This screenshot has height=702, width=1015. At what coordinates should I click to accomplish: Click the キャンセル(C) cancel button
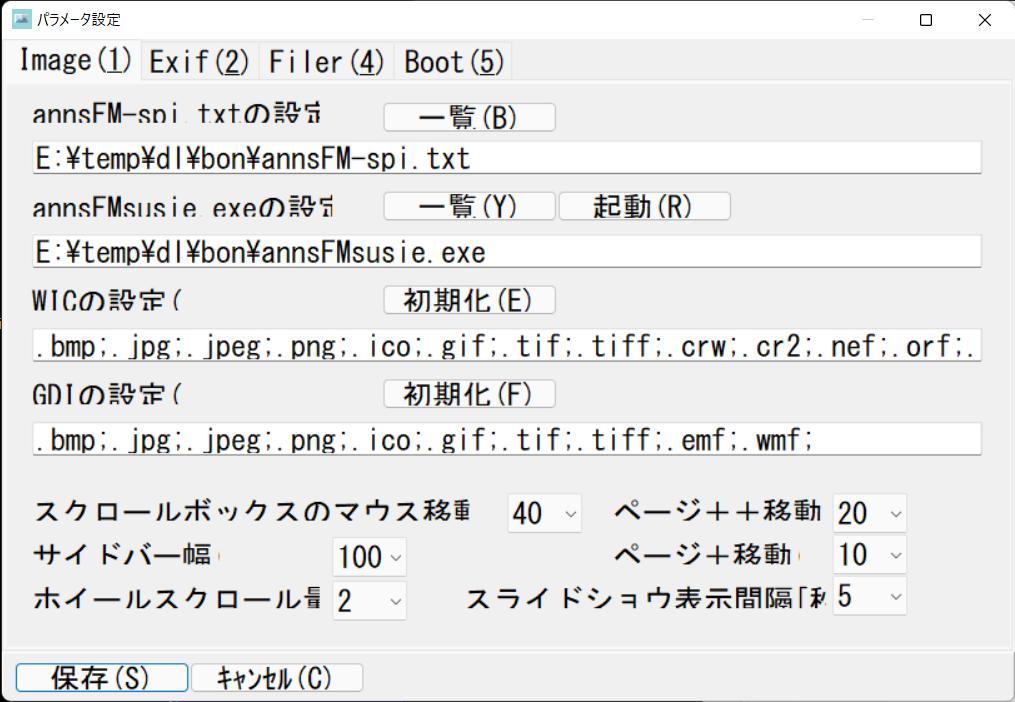tap(276, 678)
